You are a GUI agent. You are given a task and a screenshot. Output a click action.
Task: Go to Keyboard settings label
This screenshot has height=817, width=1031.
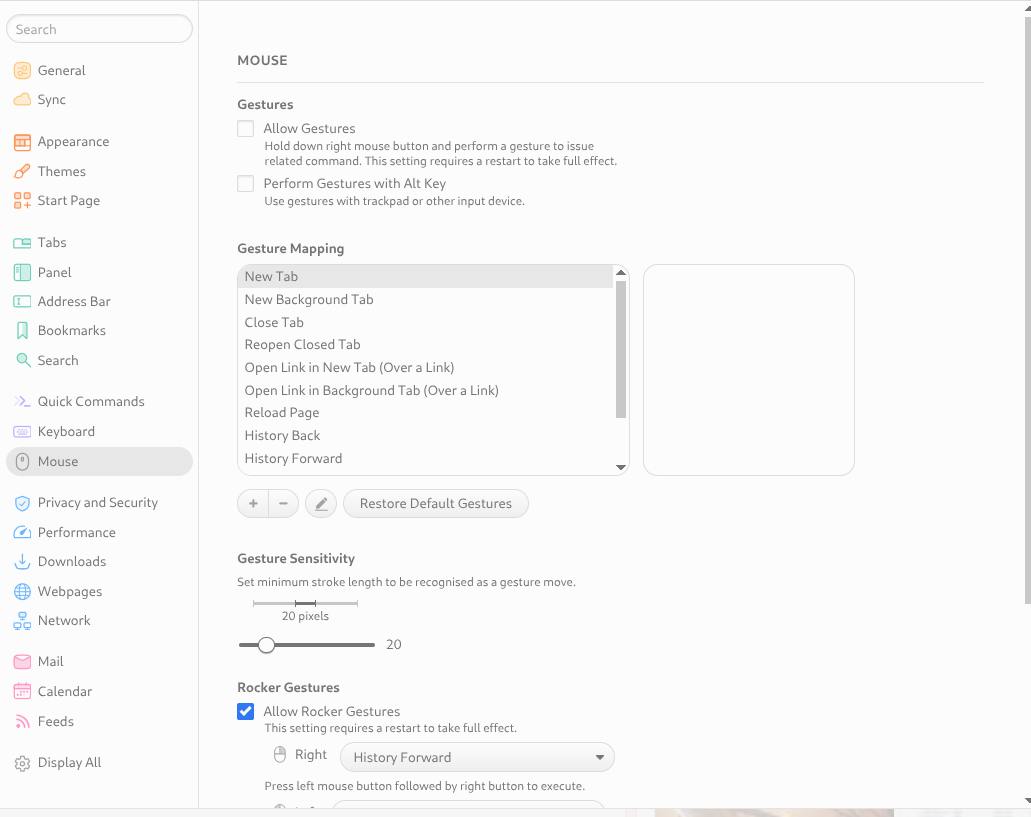66,432
